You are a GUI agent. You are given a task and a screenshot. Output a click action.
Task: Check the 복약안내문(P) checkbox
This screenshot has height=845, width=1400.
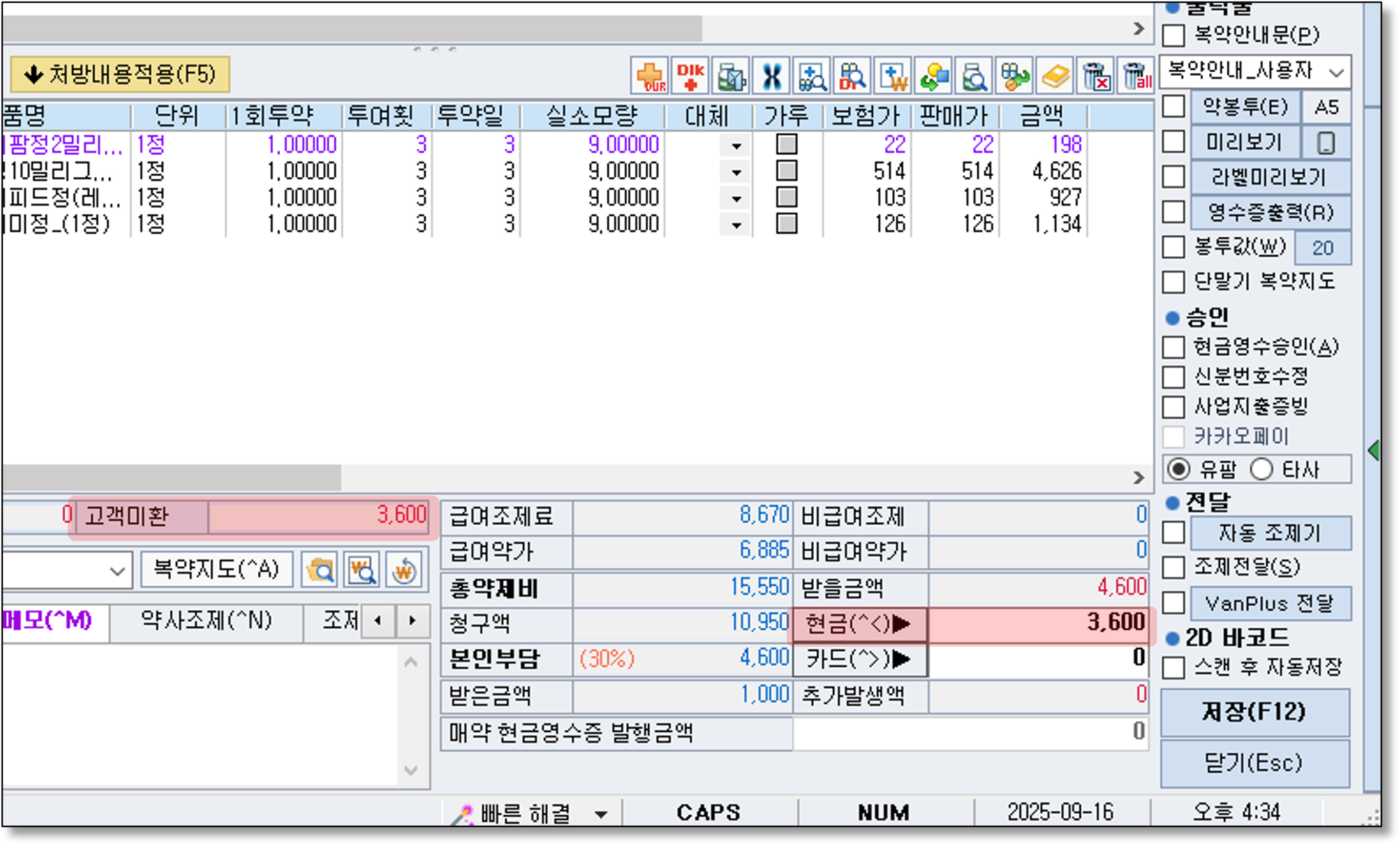(1173, 35)
